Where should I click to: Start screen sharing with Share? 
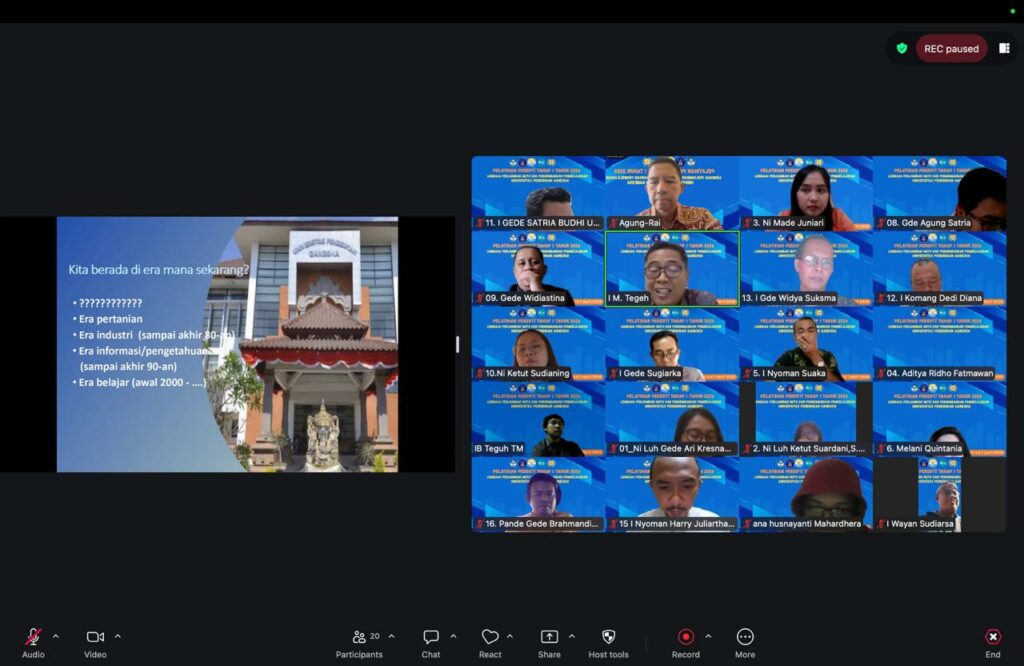pos(549,642)
